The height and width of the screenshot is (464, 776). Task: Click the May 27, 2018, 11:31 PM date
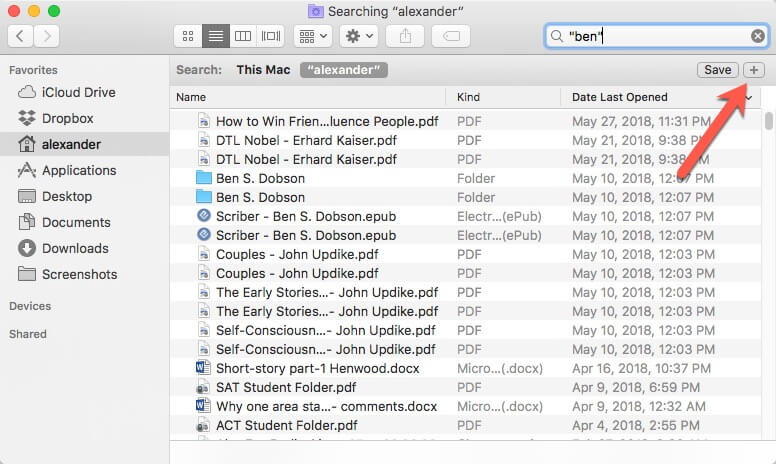641,121
